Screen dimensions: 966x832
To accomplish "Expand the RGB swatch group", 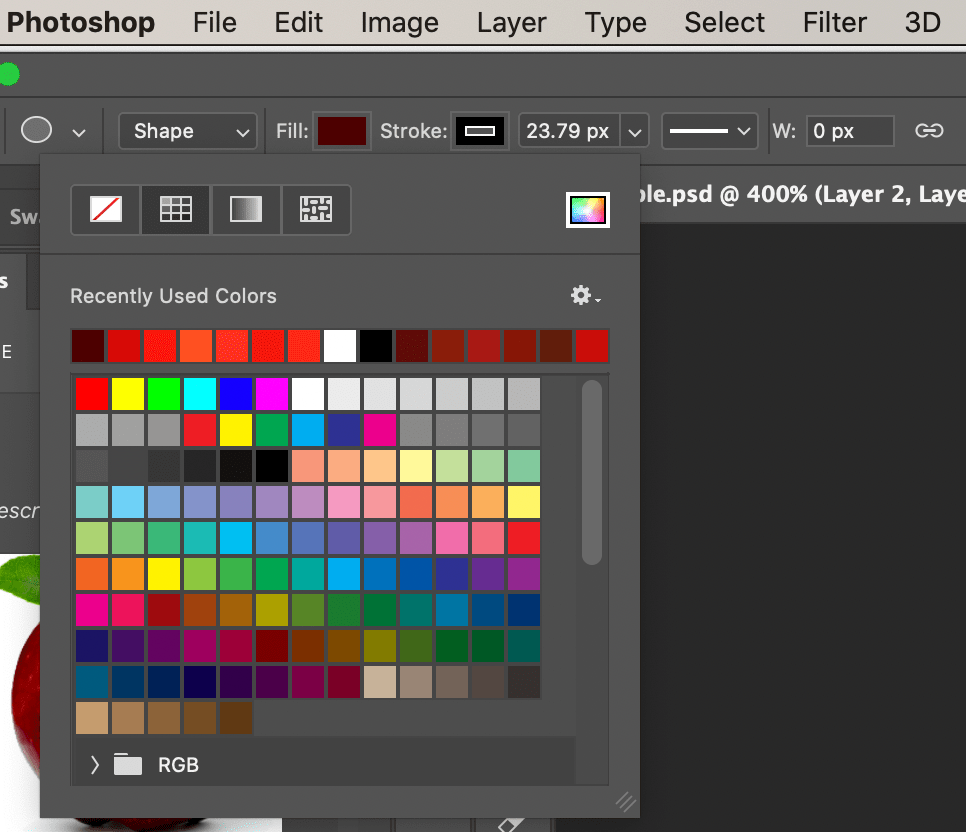I will click(x=94, y=764).
